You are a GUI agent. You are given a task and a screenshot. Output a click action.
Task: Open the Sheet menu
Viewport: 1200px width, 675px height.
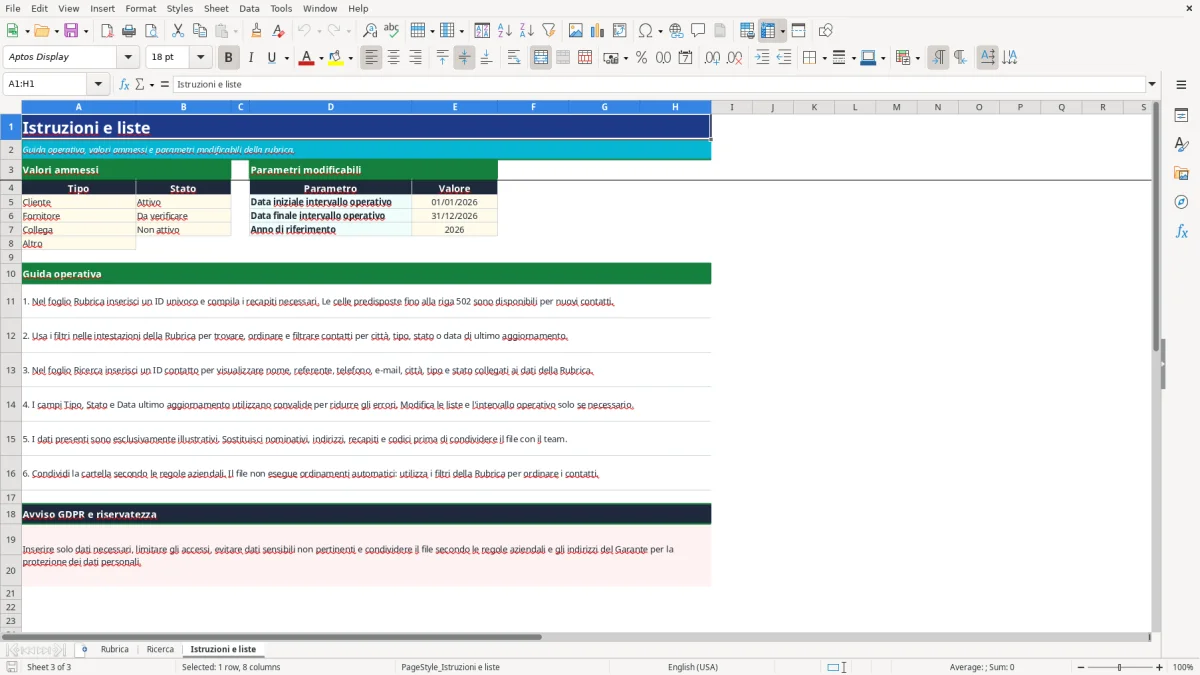pyautogui.click(x=216, y=8)
